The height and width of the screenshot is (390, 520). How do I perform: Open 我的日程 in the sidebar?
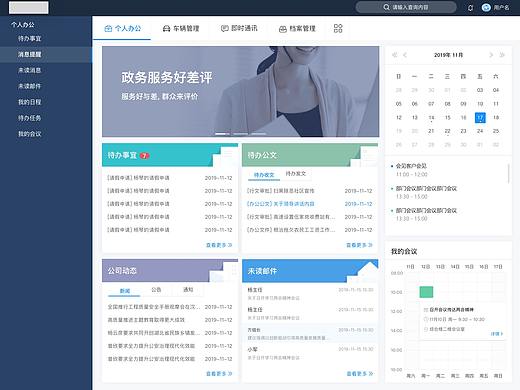click(30, 102)
